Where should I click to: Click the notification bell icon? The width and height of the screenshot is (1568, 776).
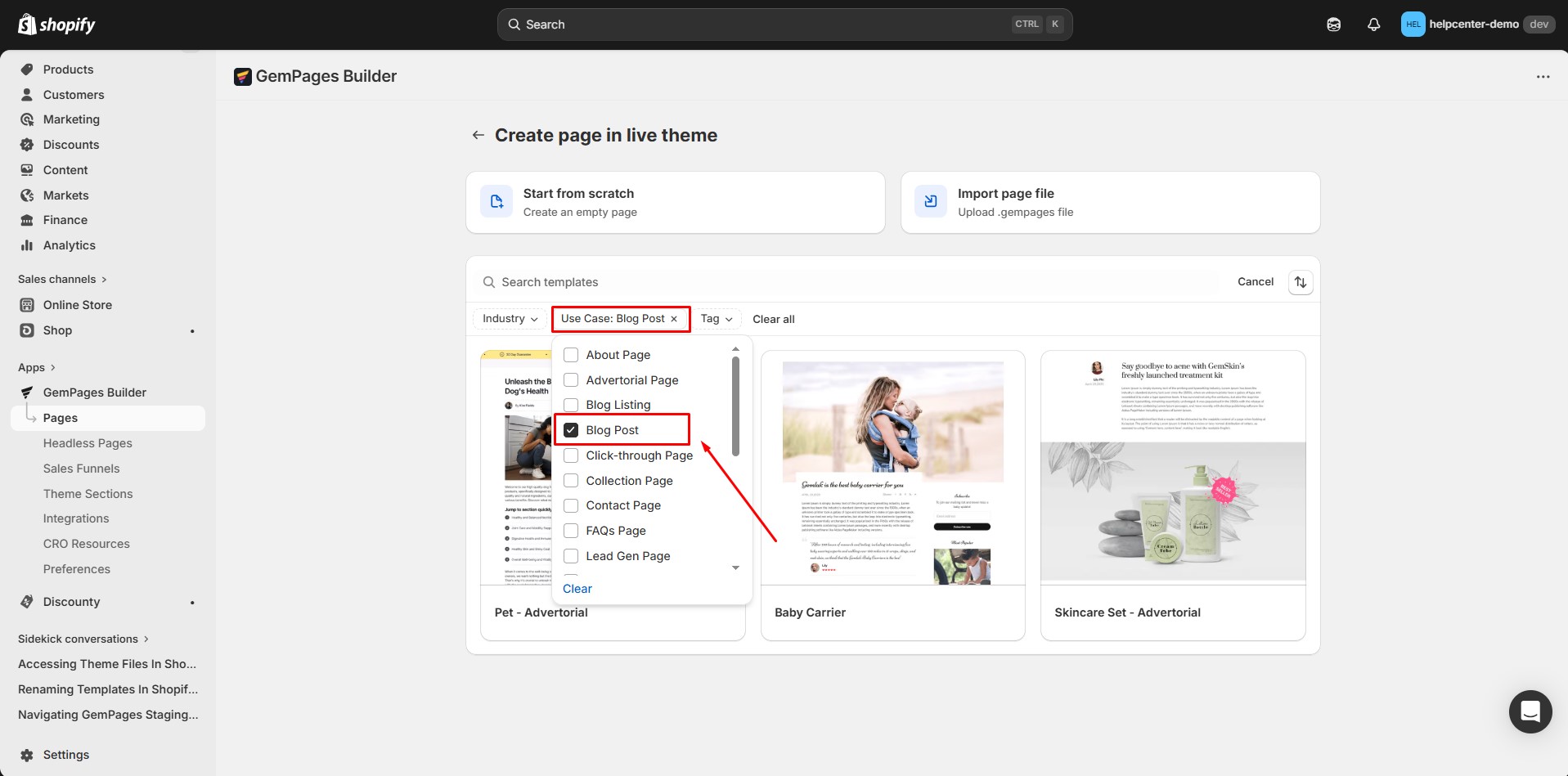[1373, 25]
